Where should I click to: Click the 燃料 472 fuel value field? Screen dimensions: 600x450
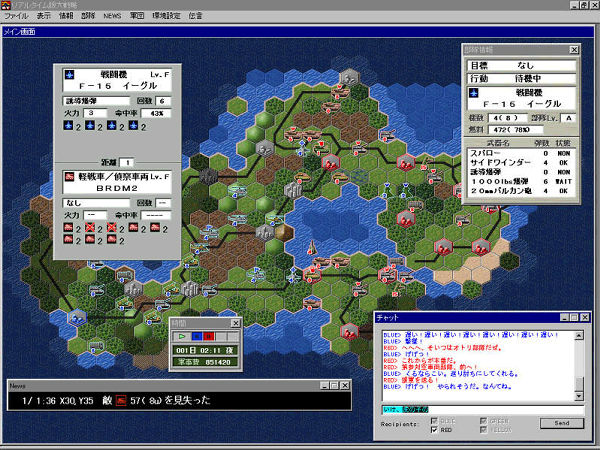pyautogui.click(x=515, y=130)
